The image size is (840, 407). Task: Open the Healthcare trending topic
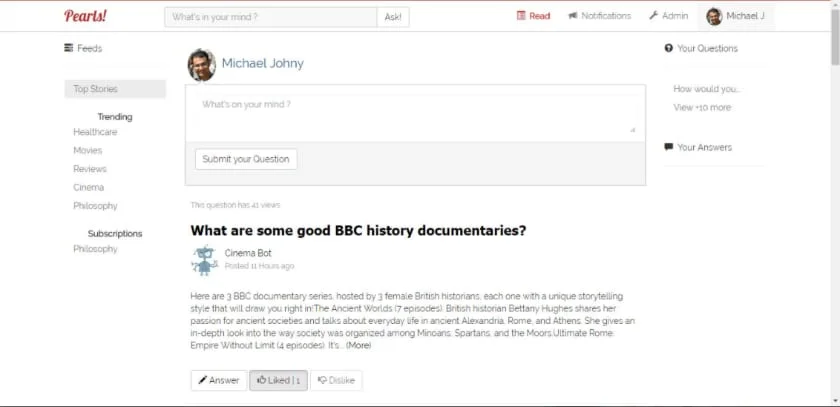pos(95,132)
